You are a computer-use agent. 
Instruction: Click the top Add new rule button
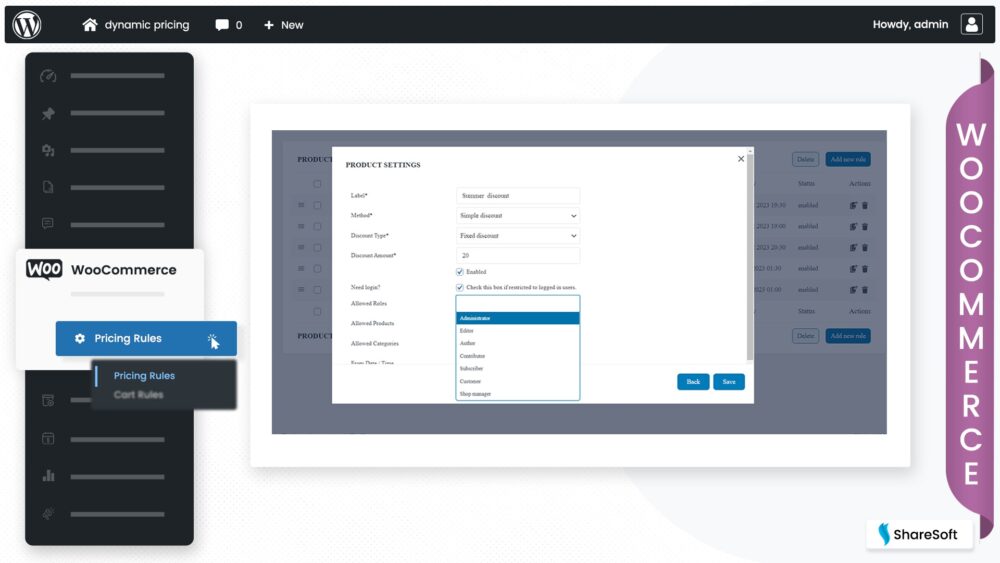pos(848,159)
